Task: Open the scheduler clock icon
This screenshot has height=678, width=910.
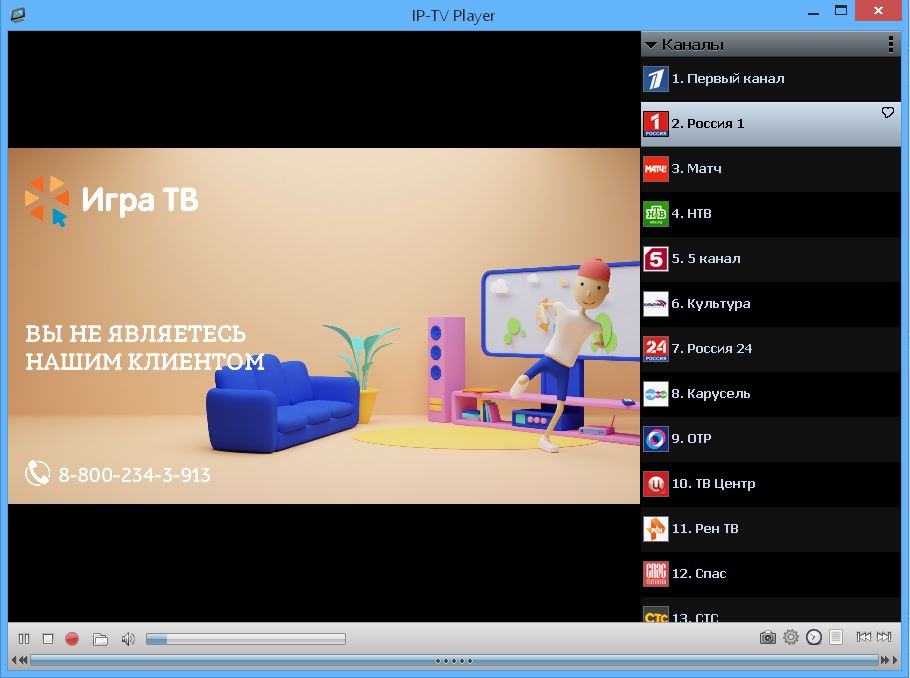Action: 814,637
